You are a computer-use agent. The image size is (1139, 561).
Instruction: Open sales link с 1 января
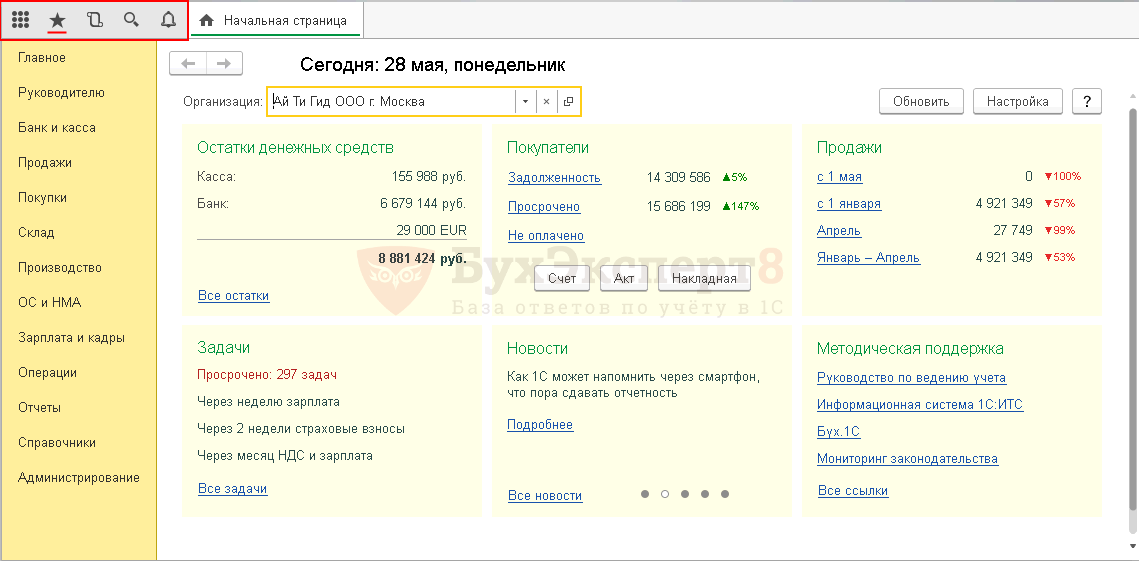coord(849,204)
